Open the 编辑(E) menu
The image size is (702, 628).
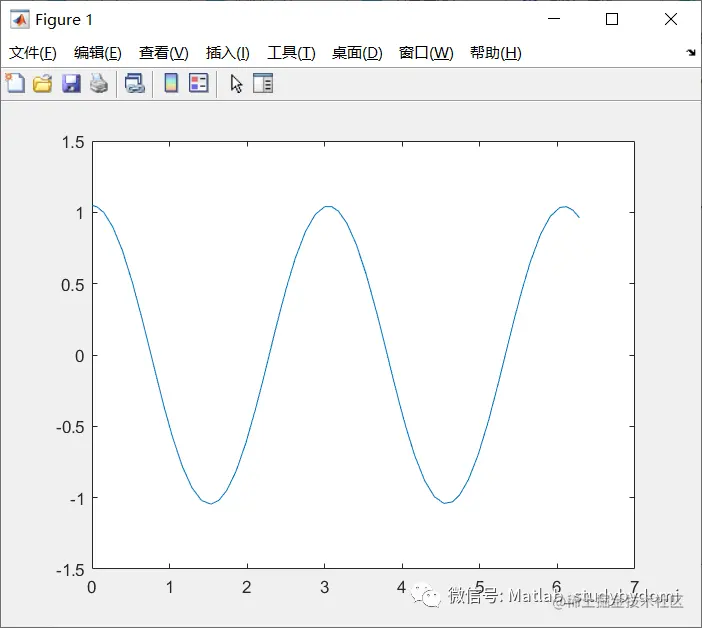click(98, 53)
